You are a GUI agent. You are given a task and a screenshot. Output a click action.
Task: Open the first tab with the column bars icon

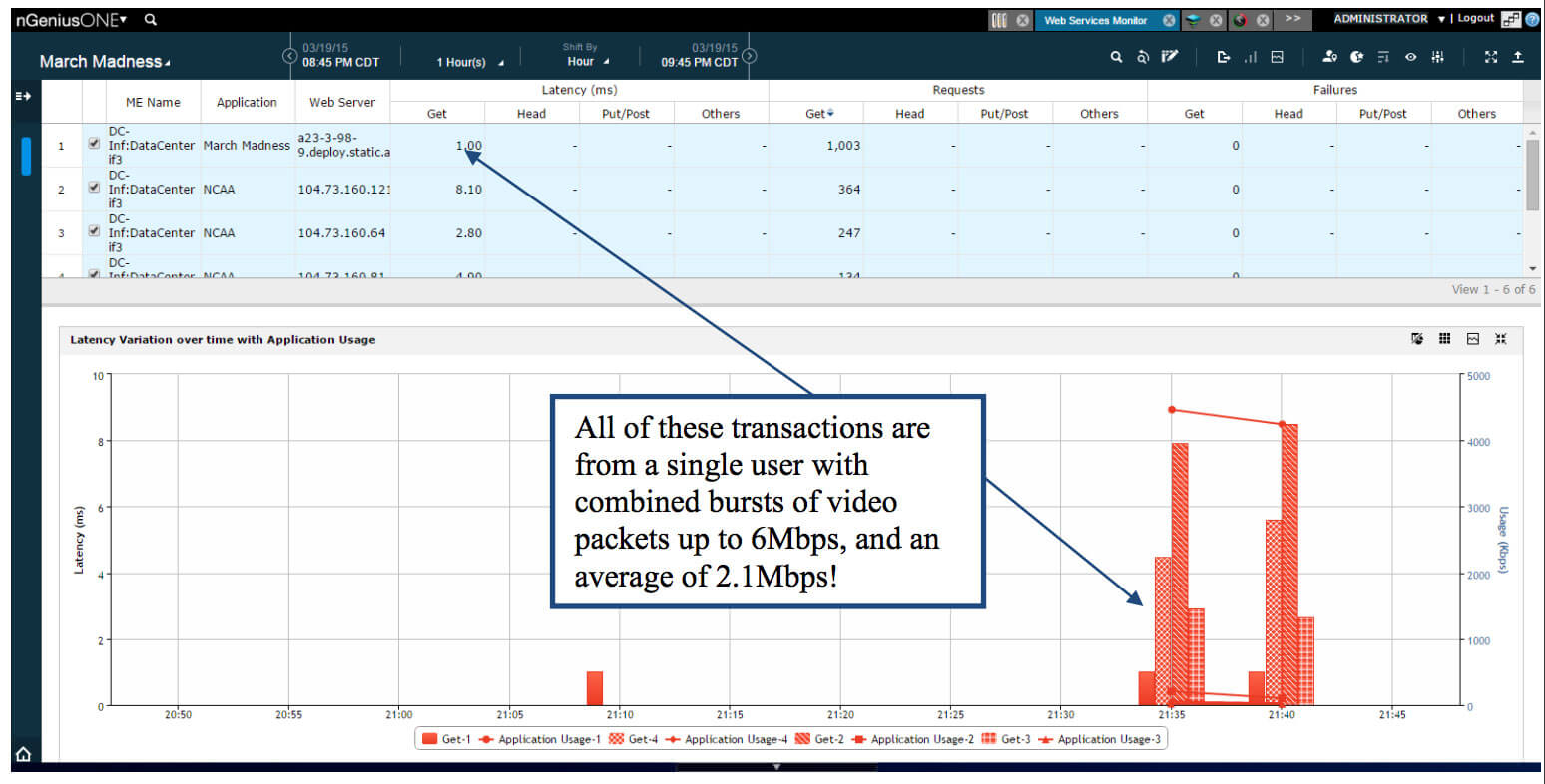[999, 20]
